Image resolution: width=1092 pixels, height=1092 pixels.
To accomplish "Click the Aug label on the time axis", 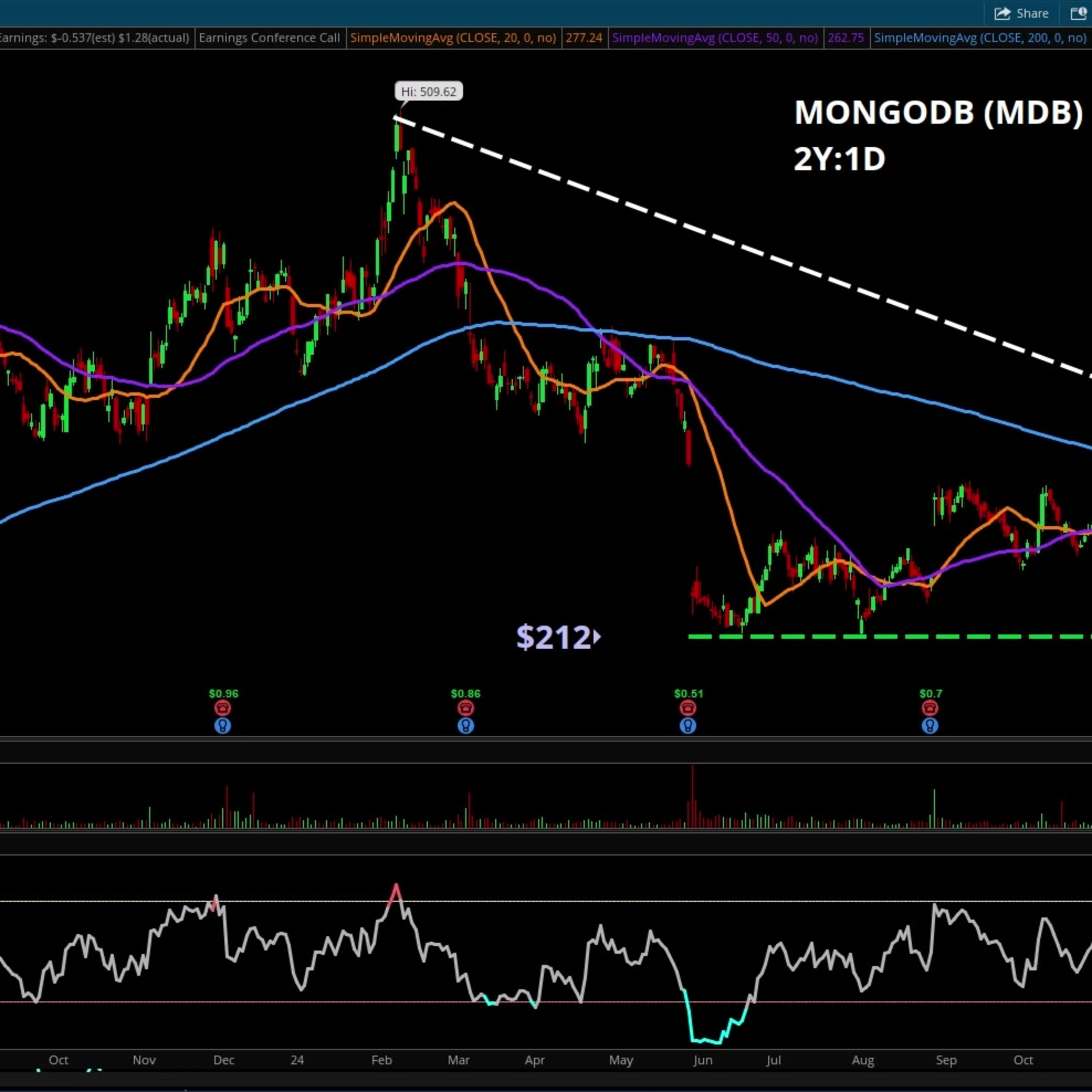I will [863, 1060].
